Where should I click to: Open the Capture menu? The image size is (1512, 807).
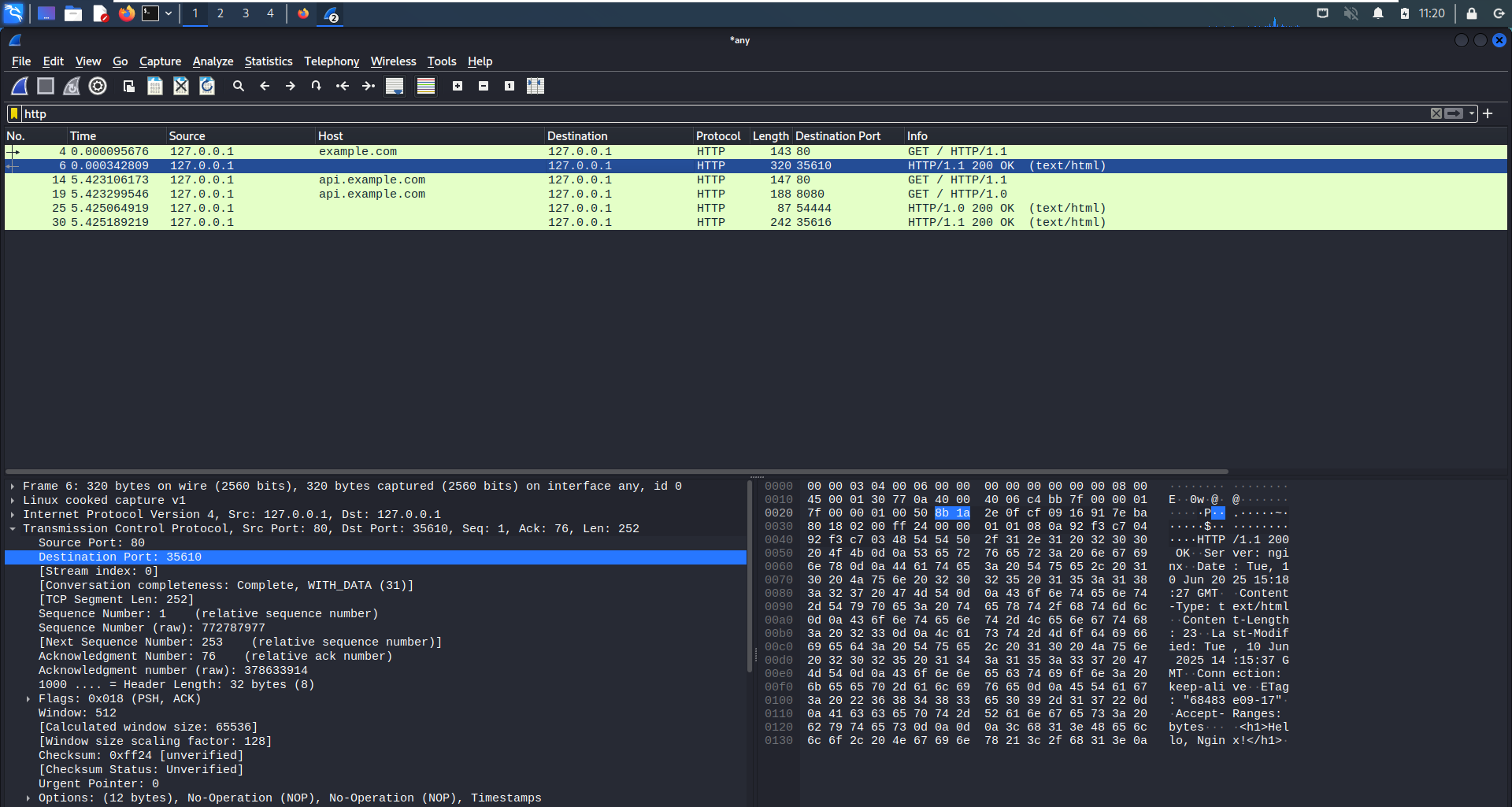(x=160, y=61)
